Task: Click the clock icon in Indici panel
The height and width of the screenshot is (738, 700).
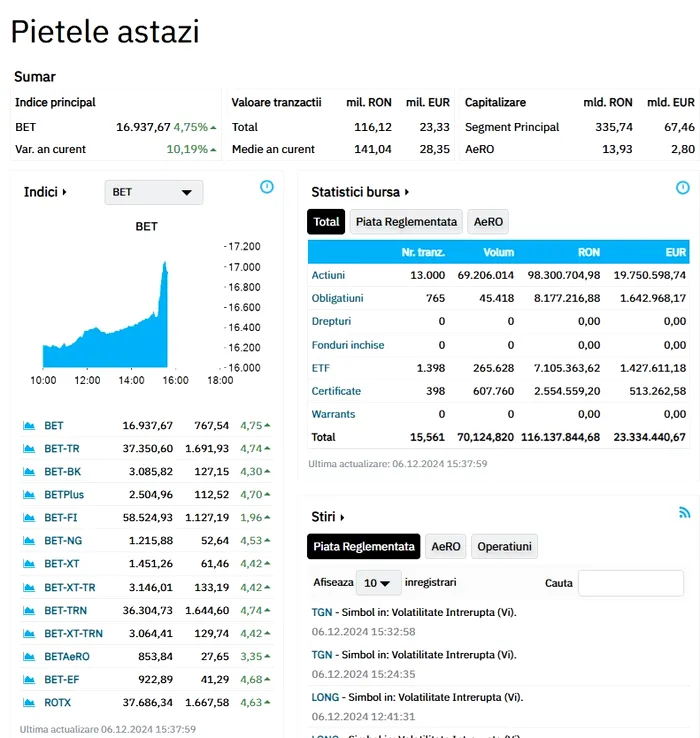Action: coord(267,187)
